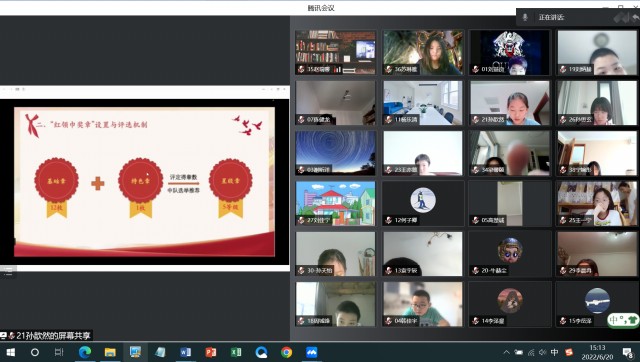This screenshot has height=362, width=640.
Task: Open File Explorer from the taskbar
Action: (110, 352)
